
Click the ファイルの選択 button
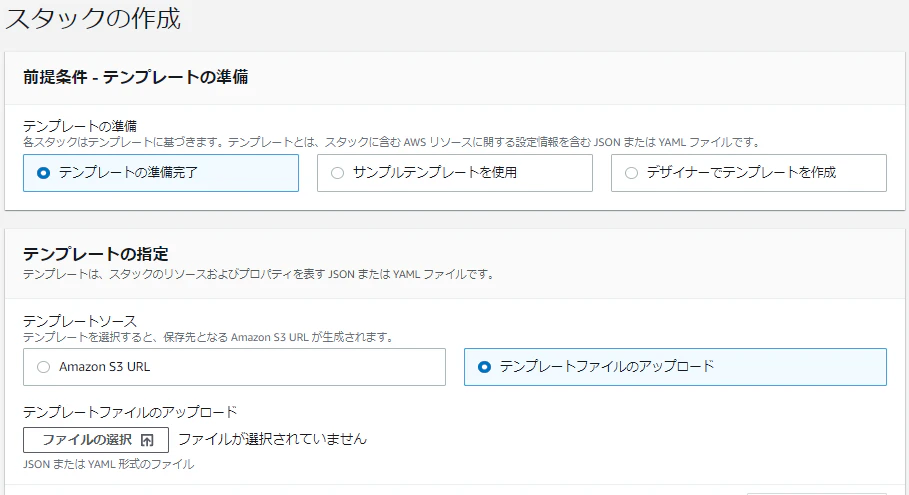point(96,440)
